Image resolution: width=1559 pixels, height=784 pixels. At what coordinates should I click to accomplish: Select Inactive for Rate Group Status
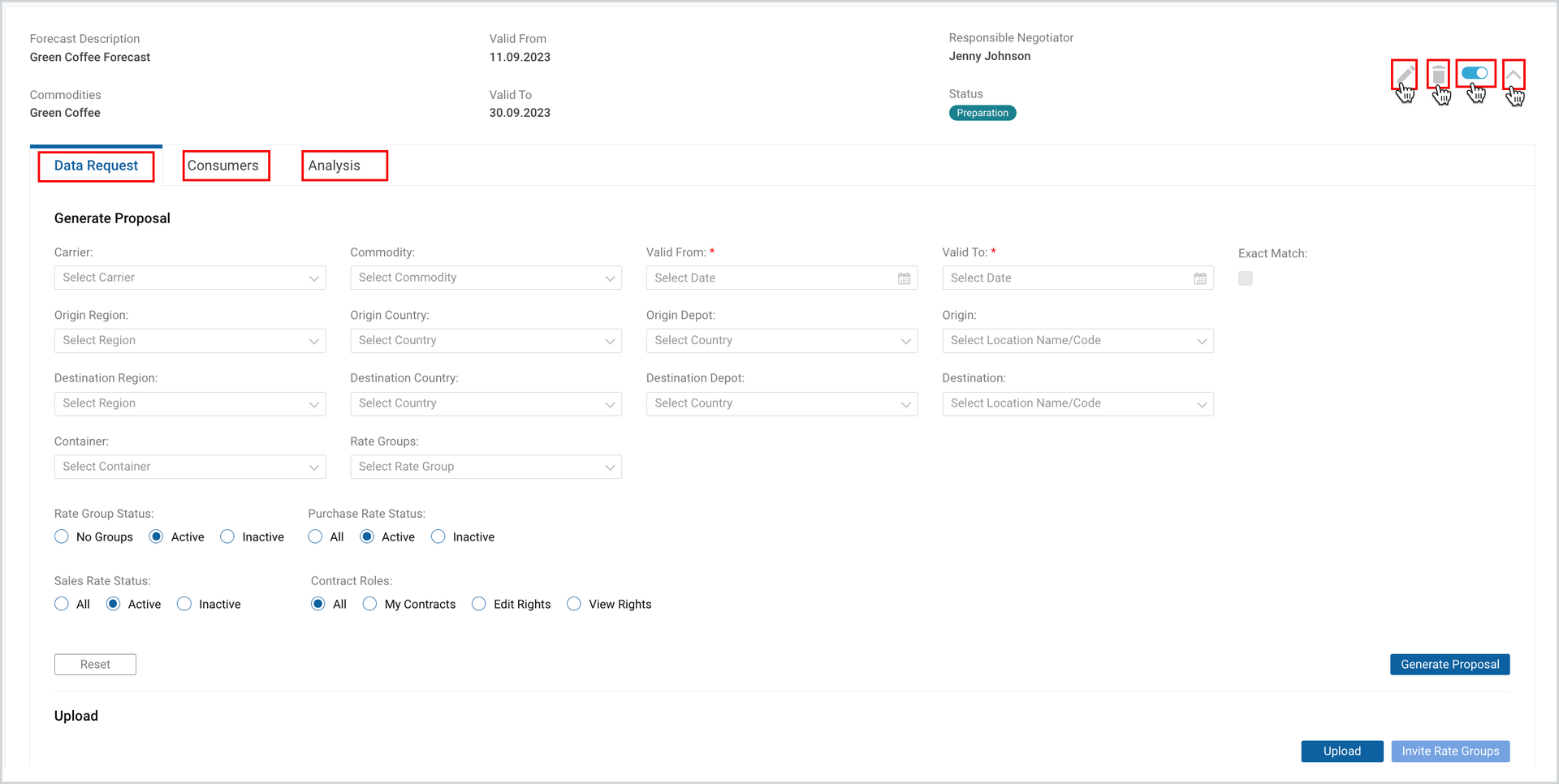pyautogui.click(x=227, y=536)
